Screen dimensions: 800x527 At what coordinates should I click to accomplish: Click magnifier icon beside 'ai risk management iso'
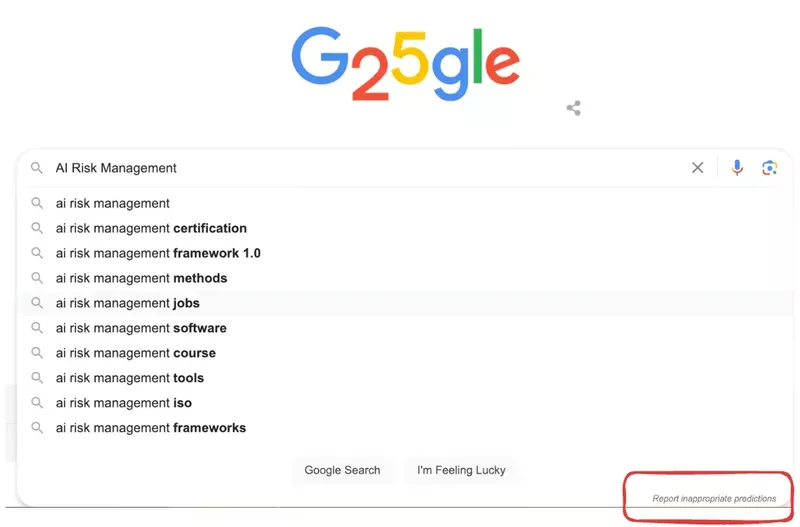[x=37, y=403]
